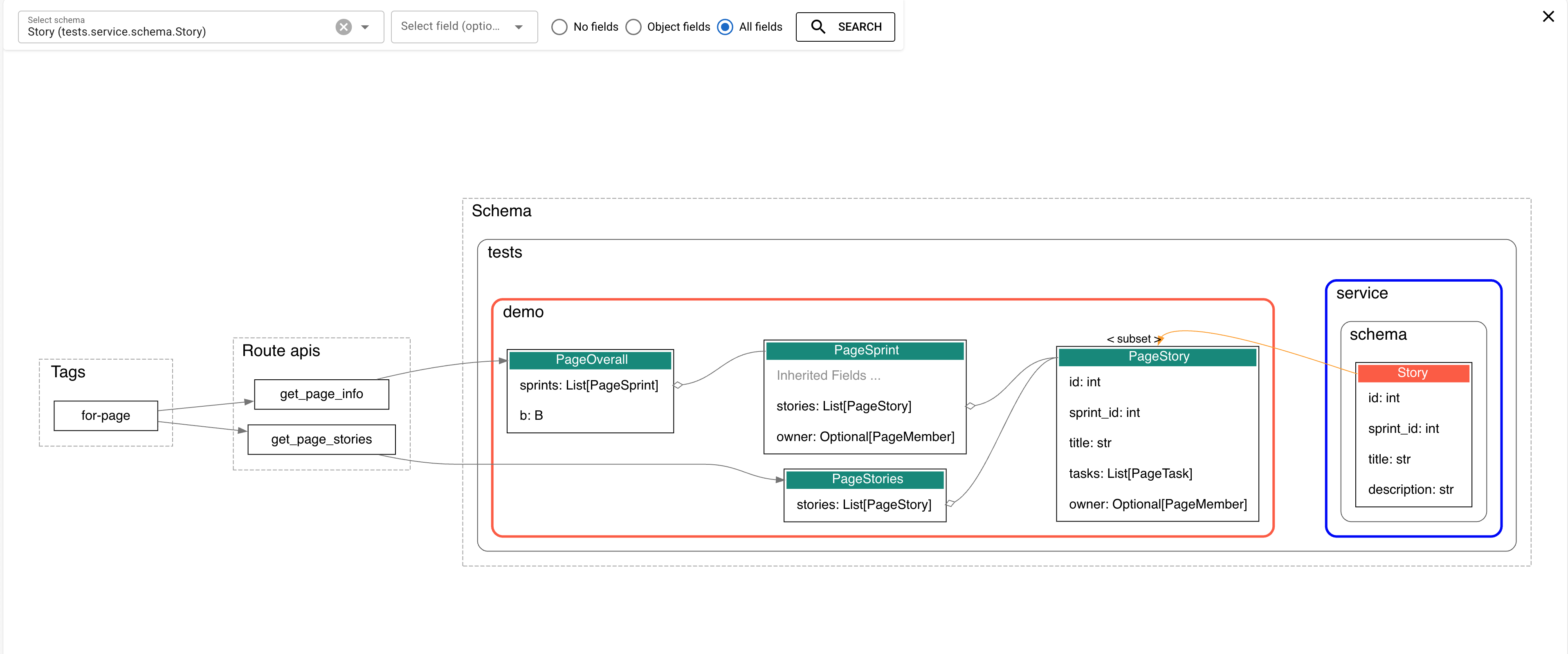Viewport: 1568px width, 654px height.
Task: Select the get_page_stories route node
Action: (x=321, y=439)
